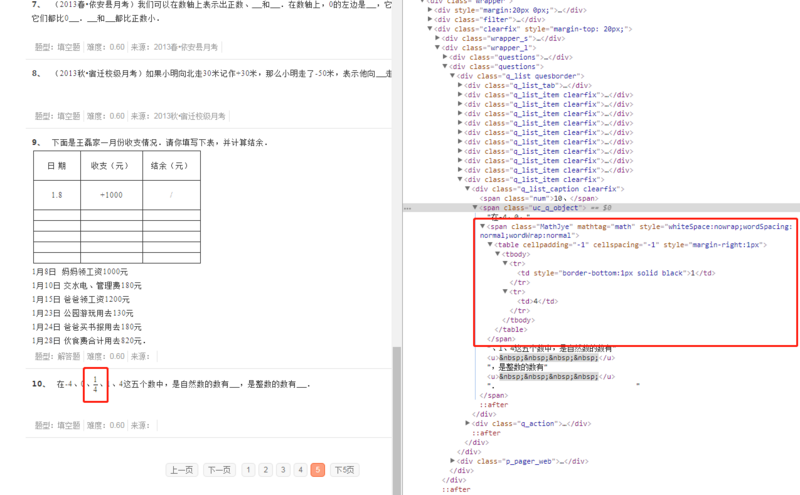Collapse the div "wrapper_l" node
Screen dimensions: 800x495
pos(438,48)
